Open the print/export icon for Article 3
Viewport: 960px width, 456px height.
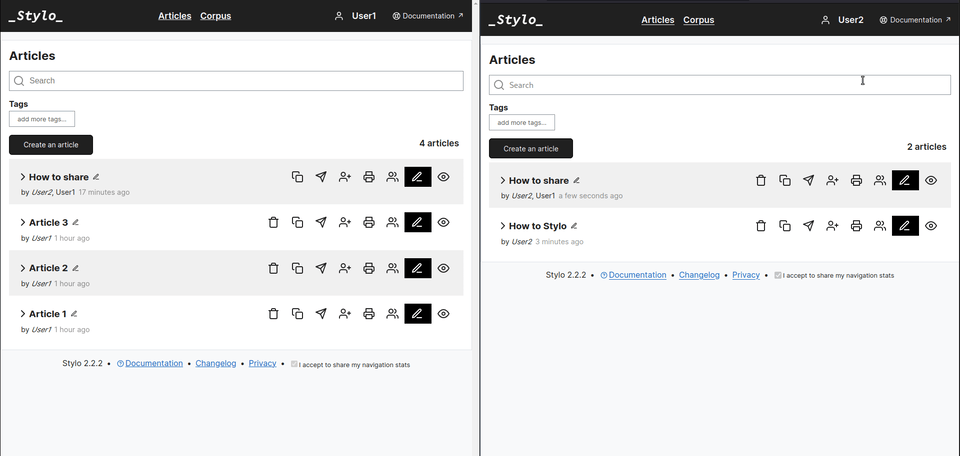pyautogui.click(x=369, y=222)
